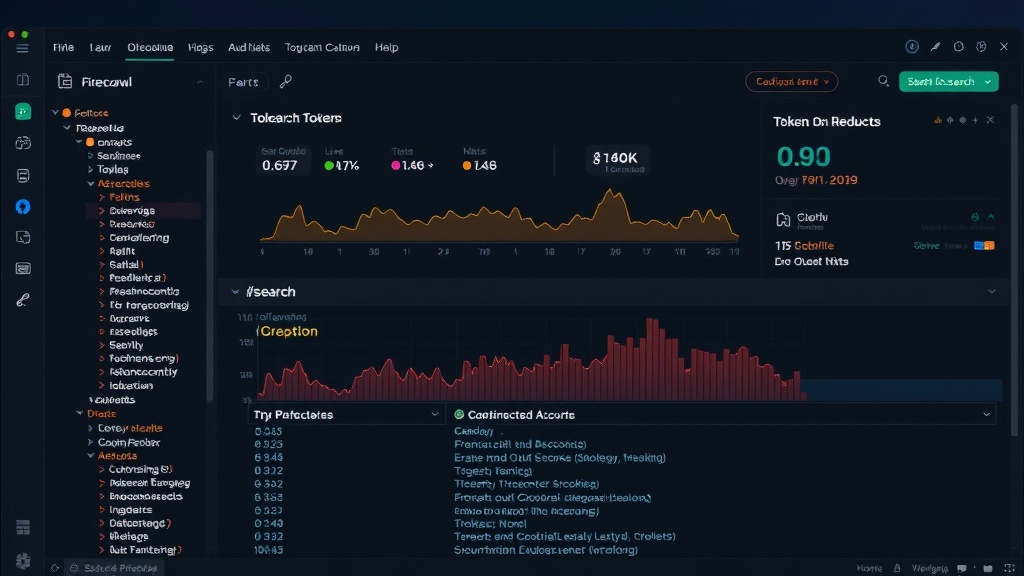Select the Dolwevige tree item
Image resolution: width=1024 pixels, height=576 pixels.
coord(132,211)
